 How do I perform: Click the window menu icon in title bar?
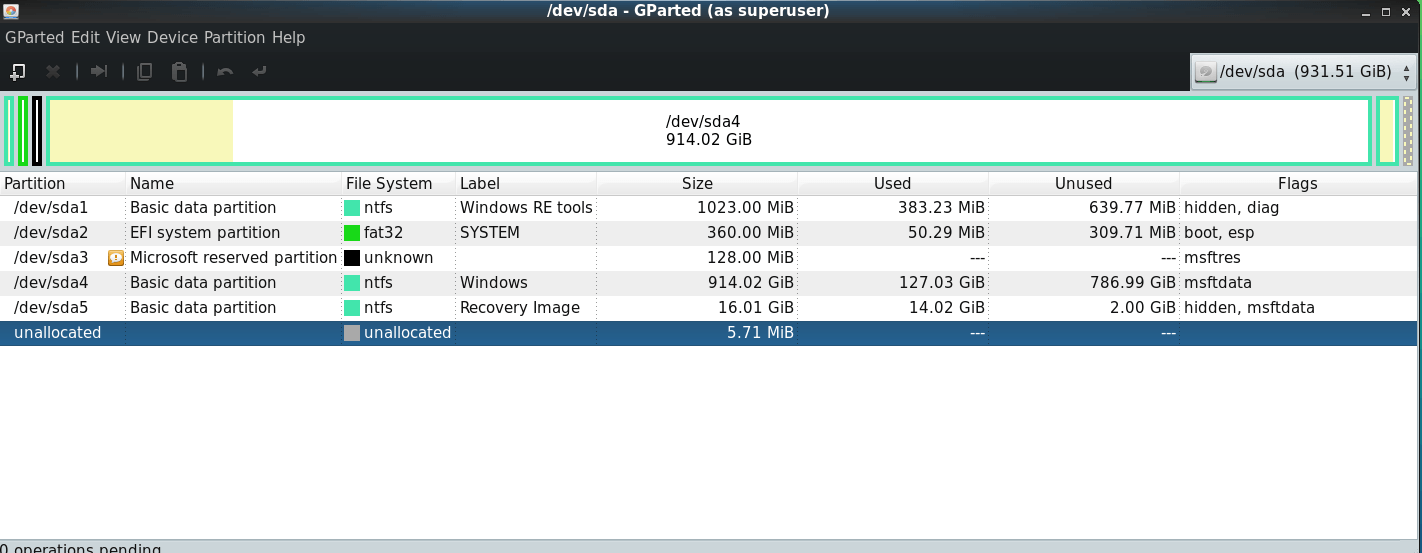11,11
